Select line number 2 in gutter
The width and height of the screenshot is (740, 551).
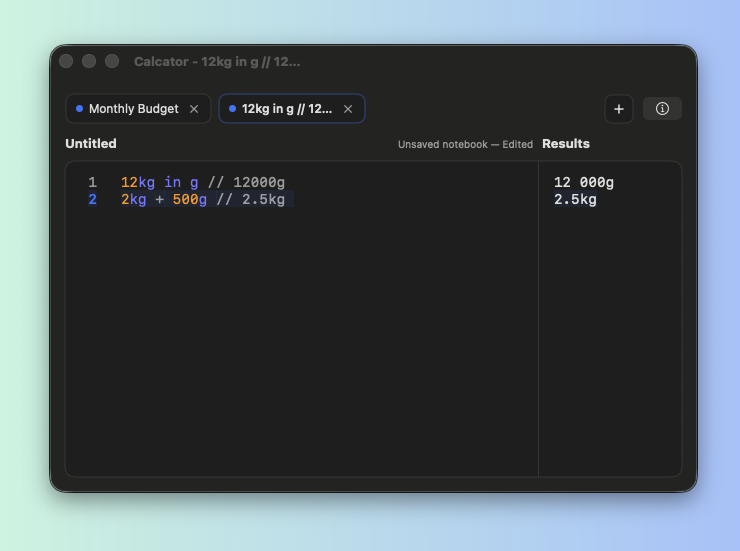coord(92,200)
